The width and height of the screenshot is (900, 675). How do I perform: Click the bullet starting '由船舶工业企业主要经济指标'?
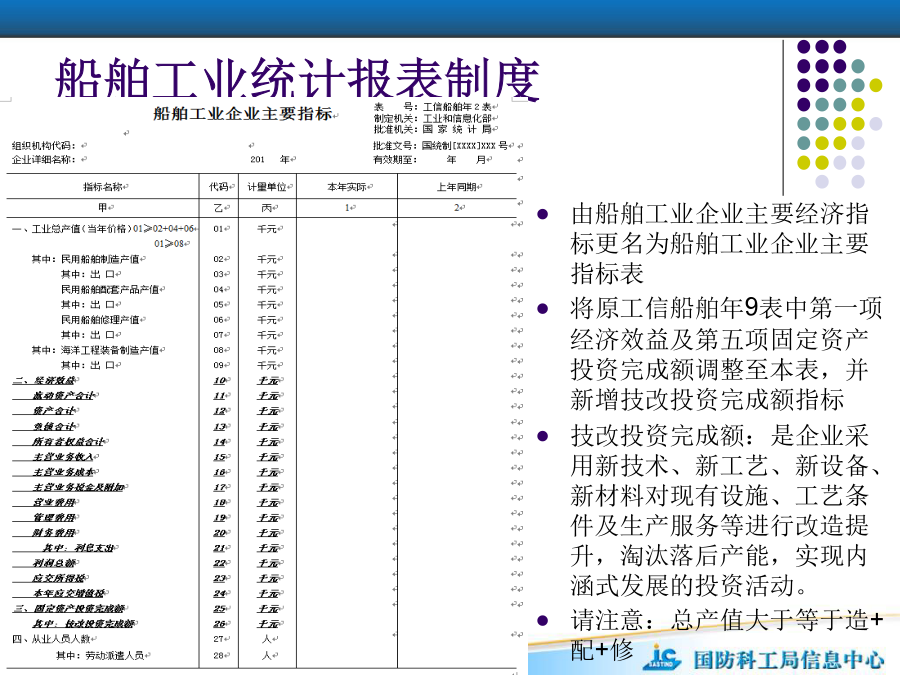(720, 244)
